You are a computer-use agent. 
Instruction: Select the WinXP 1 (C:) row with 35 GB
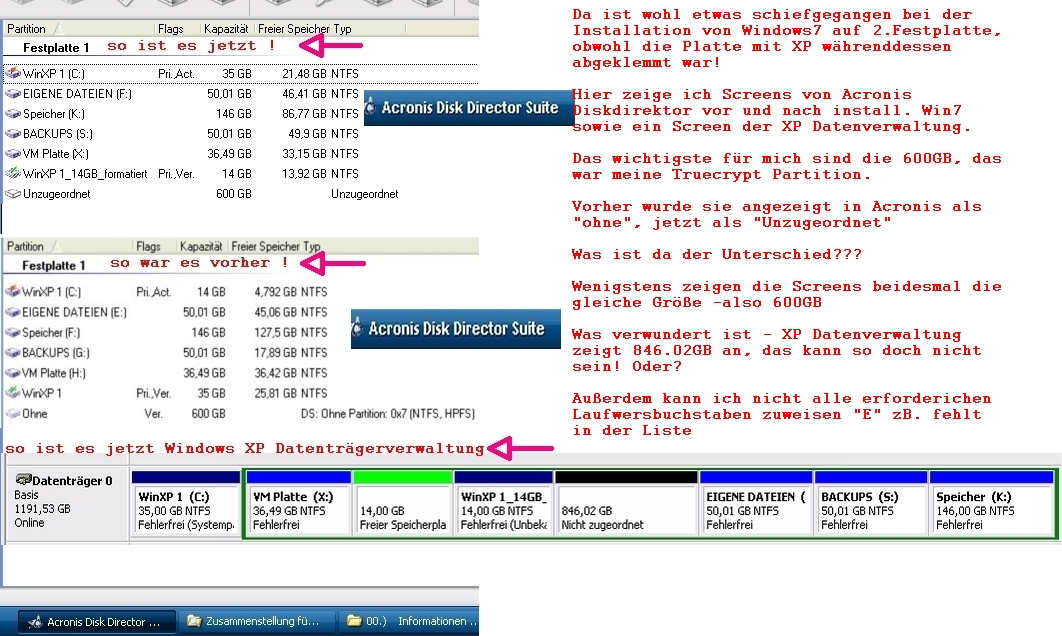click(240, 73)
